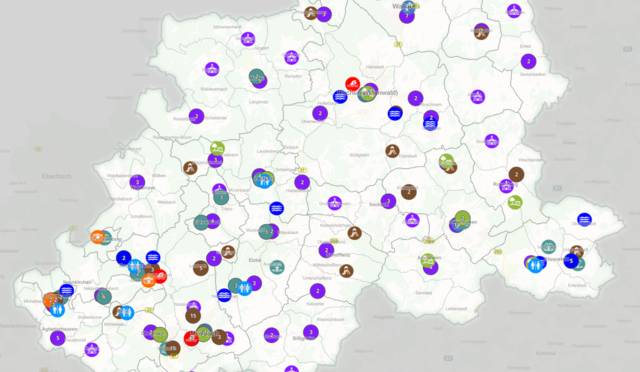Click the green marker on Buchen (Odenwald)
This screenshot has width=640, height=372.
coord(368,94)
